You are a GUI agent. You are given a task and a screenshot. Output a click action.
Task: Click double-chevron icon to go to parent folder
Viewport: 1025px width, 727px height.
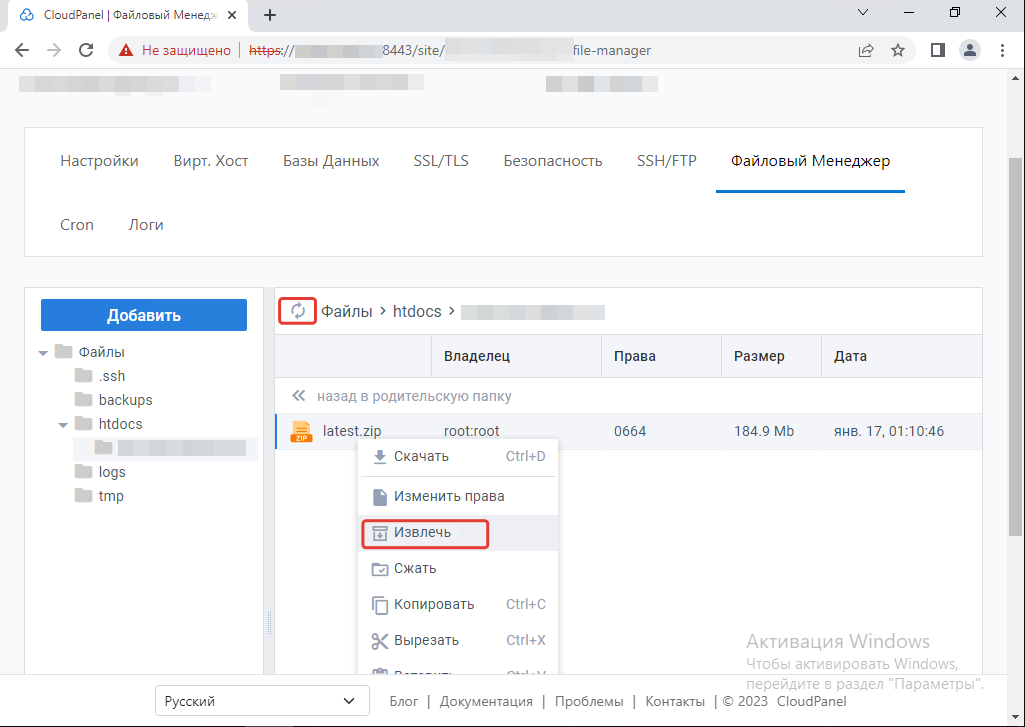(x=298, y=396)
